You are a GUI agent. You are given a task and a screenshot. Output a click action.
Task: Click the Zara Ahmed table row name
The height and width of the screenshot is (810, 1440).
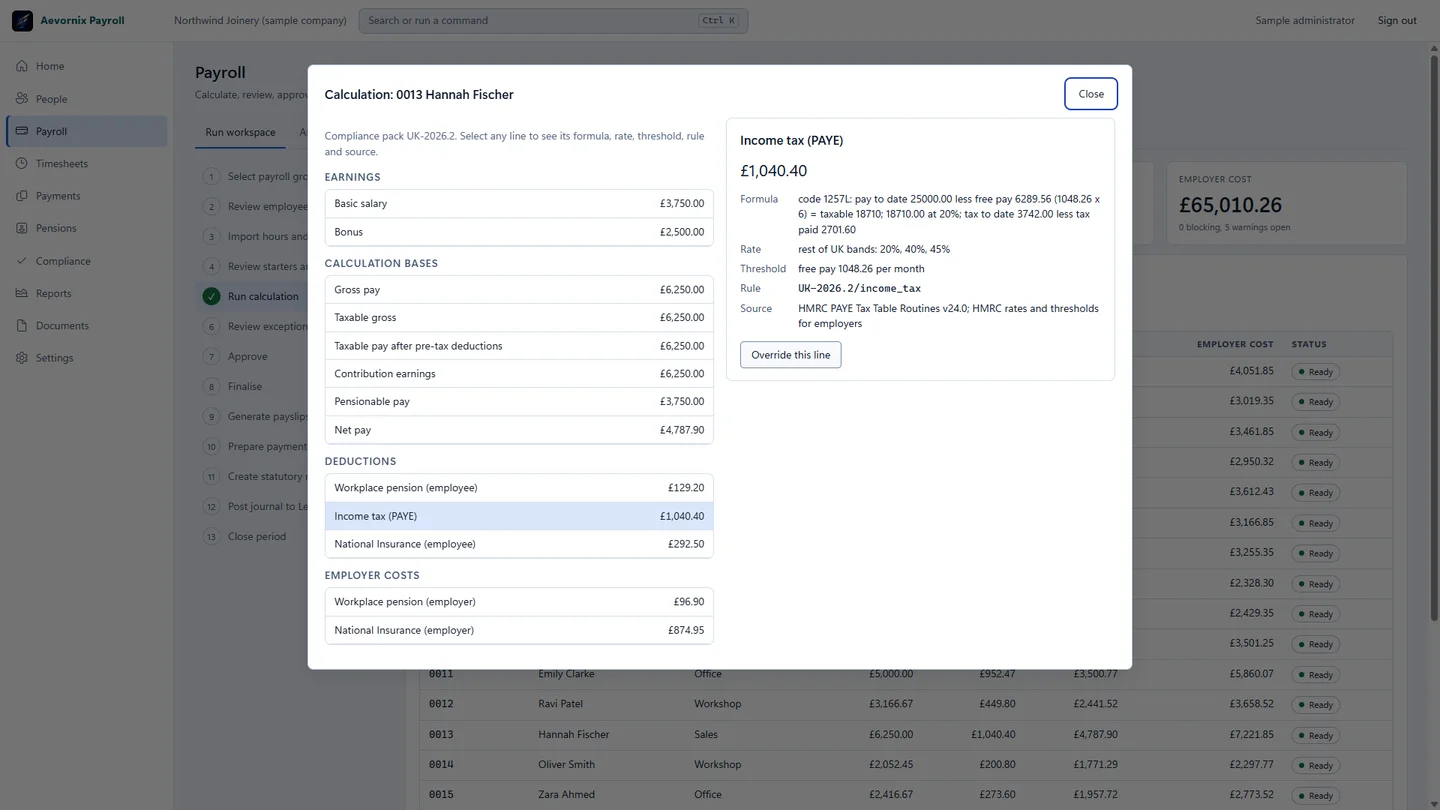pyautogui.click(x=566, y=794)
